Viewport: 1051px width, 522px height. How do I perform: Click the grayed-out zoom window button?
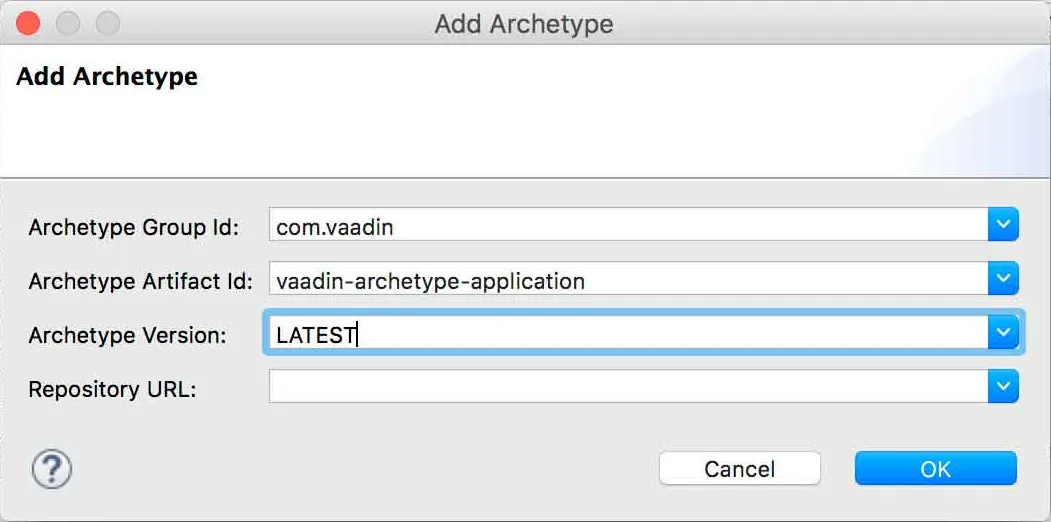(x=107, y=23)
